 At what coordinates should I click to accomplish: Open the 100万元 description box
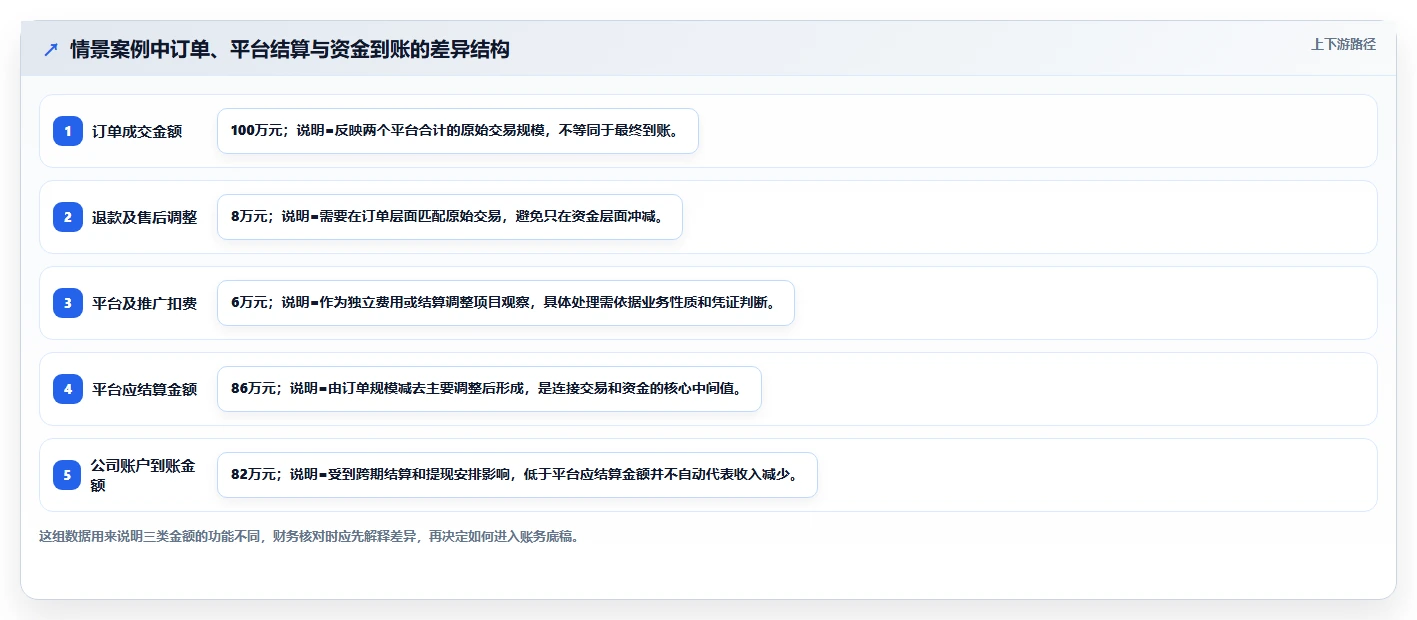[x=458, y=131]
